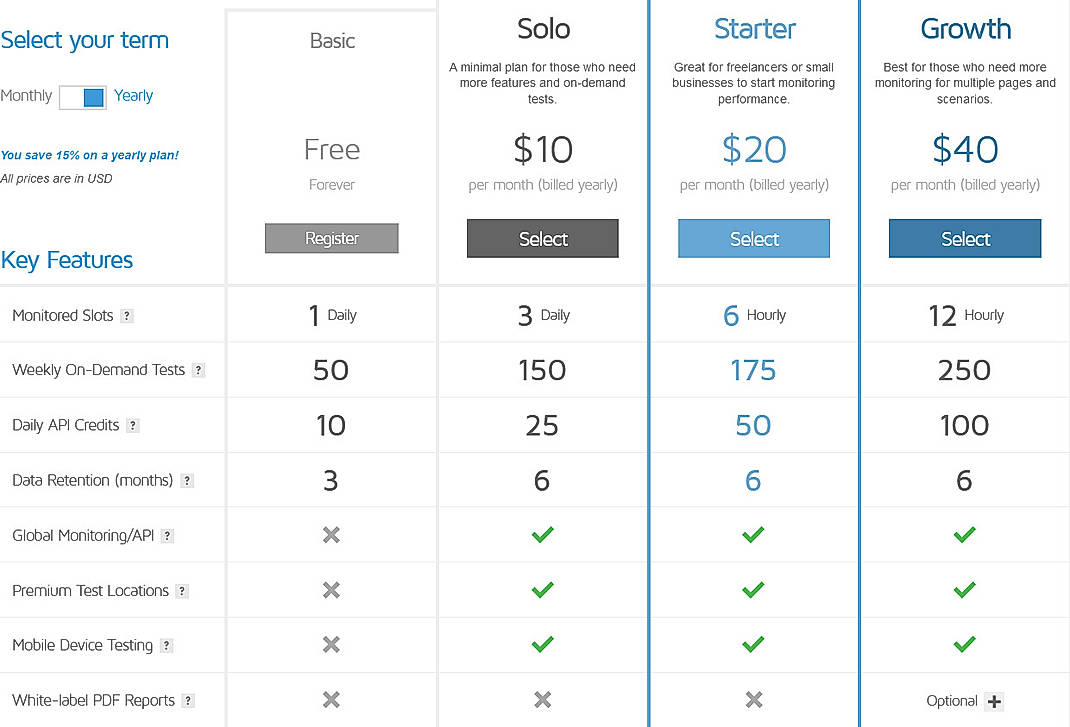Click the Premium Test Locations question mark
The height and width of the screenshot is (727, 1070).
(x=183, y=590)
